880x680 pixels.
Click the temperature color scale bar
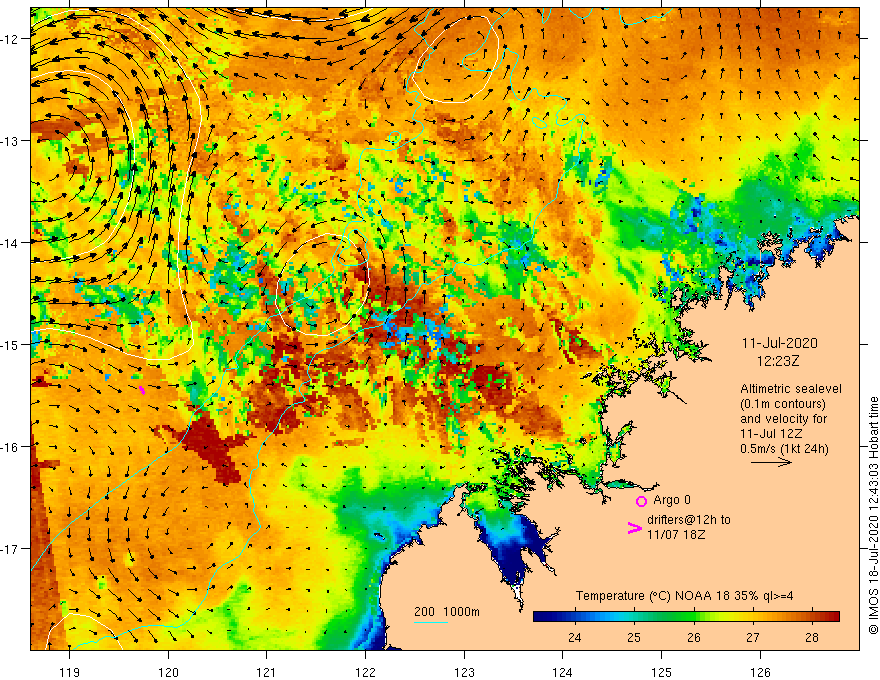coord(686,617)
